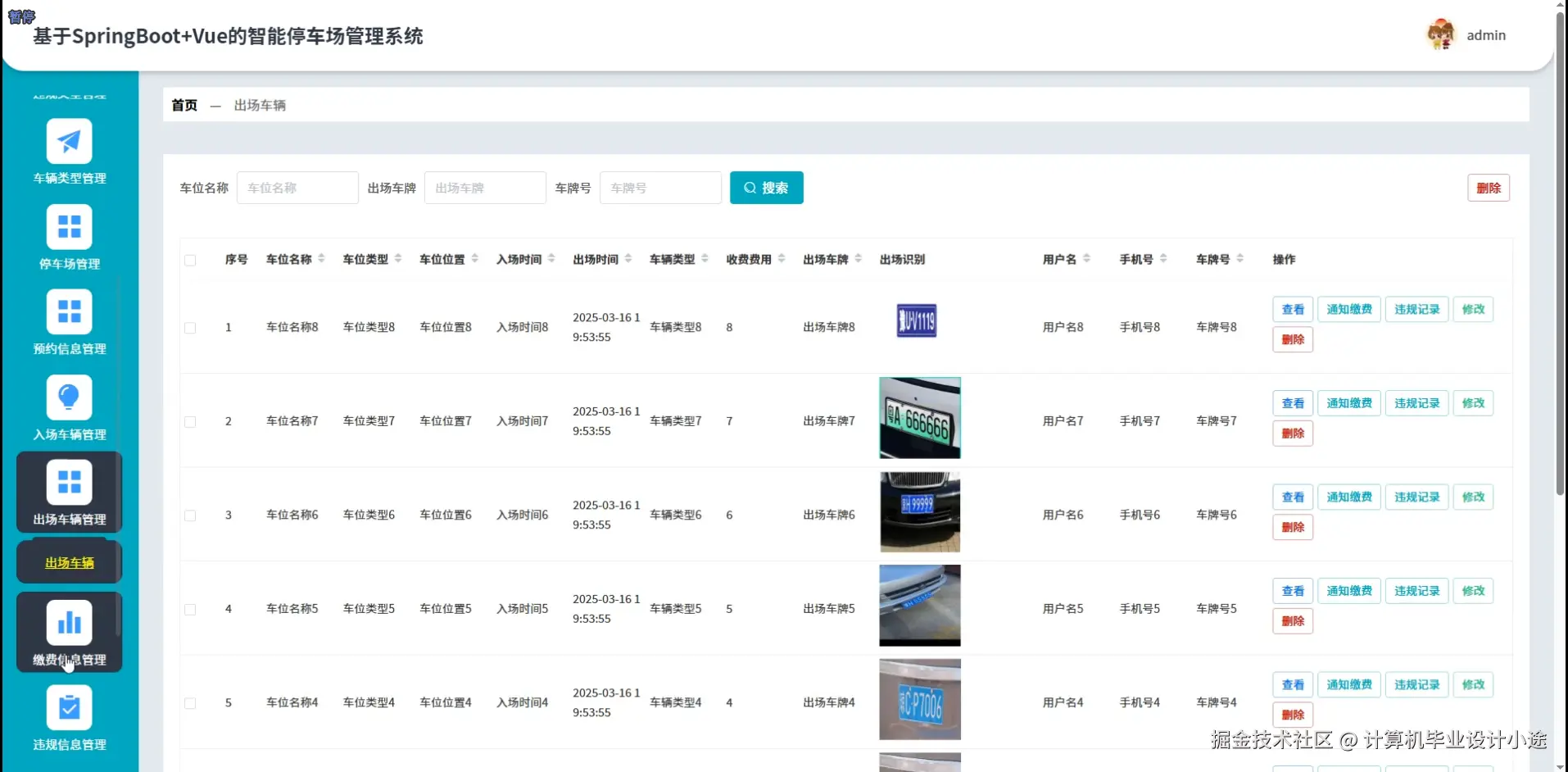Open the 停车场管理 menu label

click(x=70, y=264)
